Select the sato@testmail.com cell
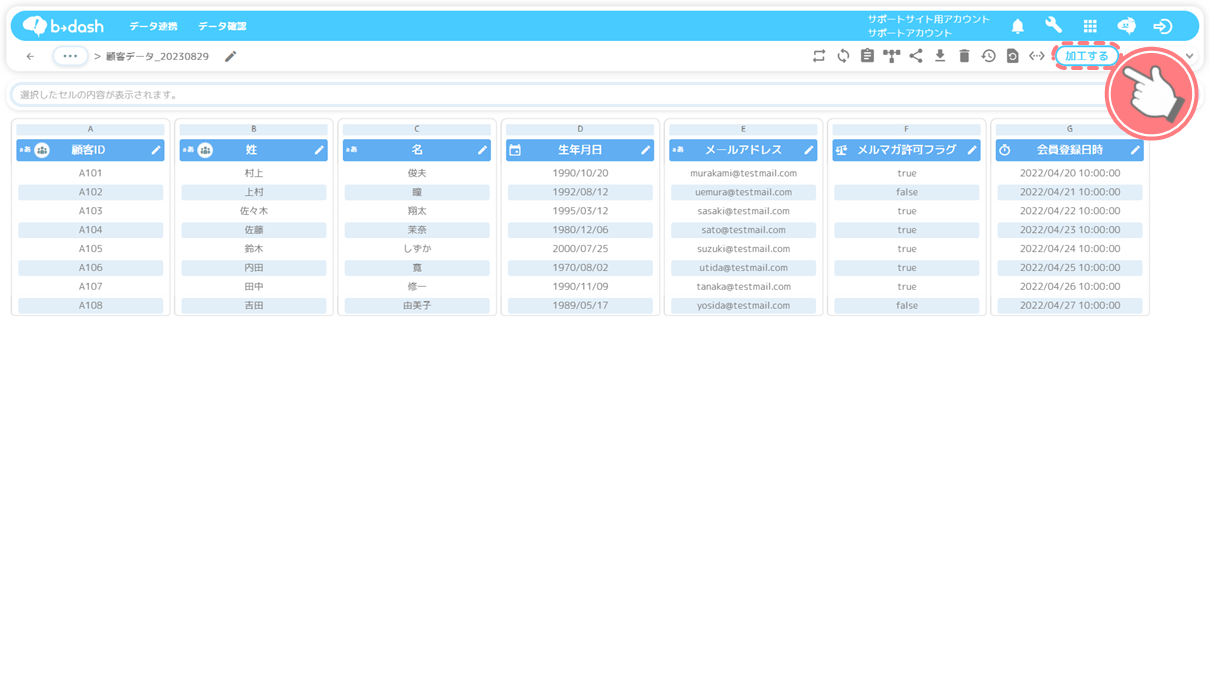 tap(743, 230)
